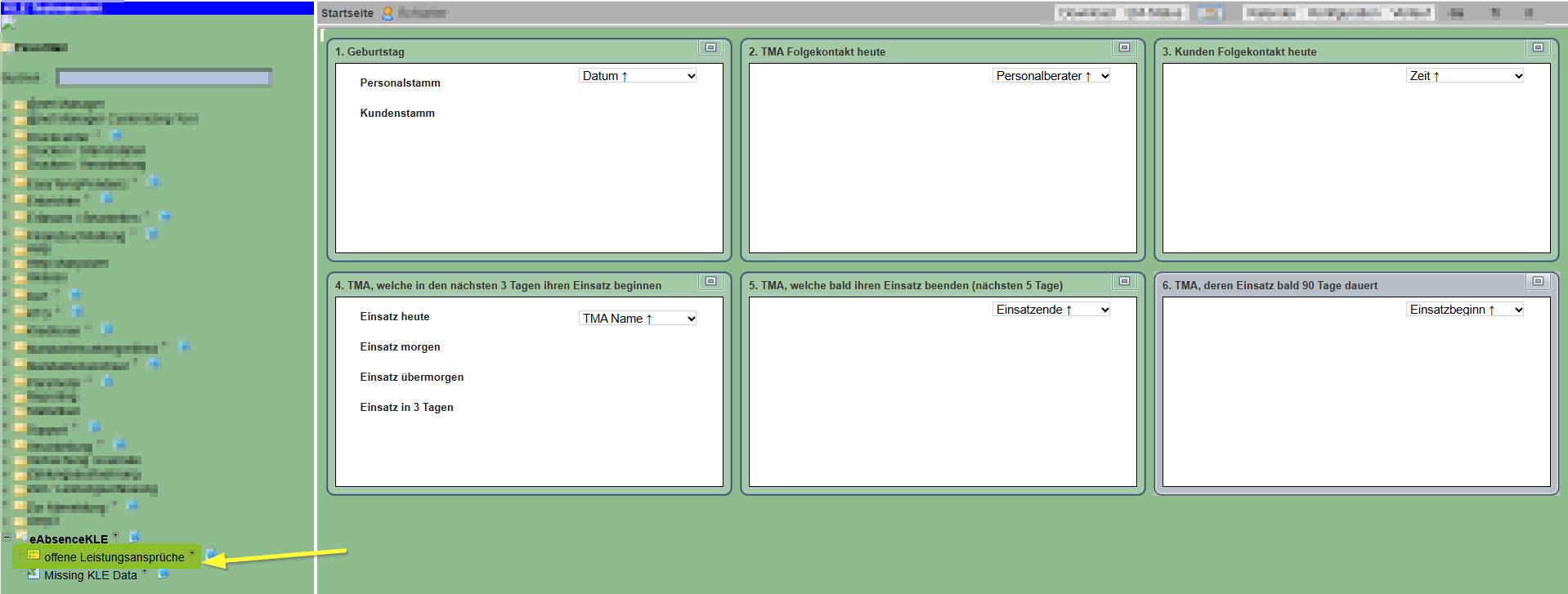Viewport: 1568px width, 594px height.
Task: Click notepad icon beside Missing KLE Data
Action: tap(164, 574)
